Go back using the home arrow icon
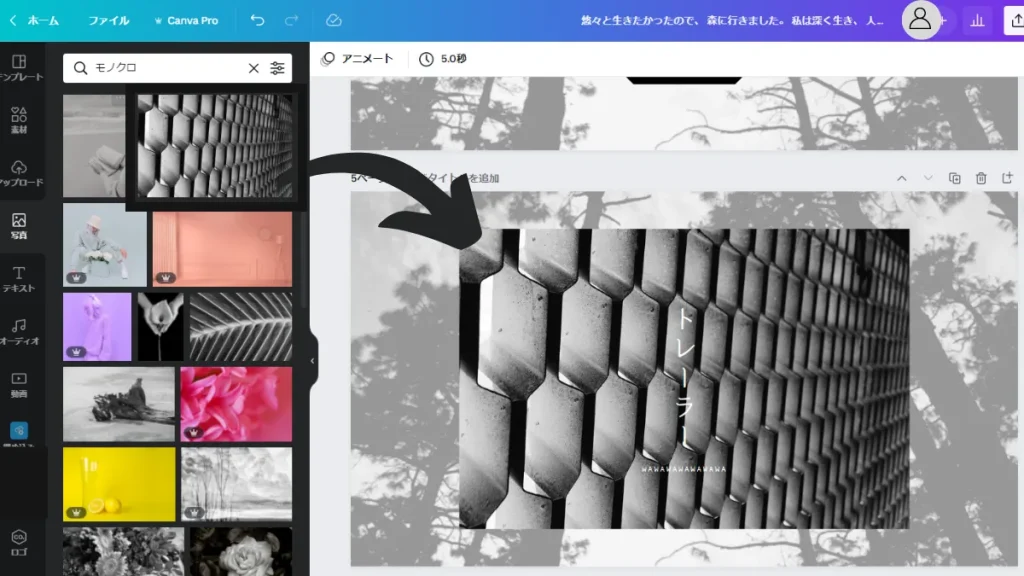 (12, 20)
